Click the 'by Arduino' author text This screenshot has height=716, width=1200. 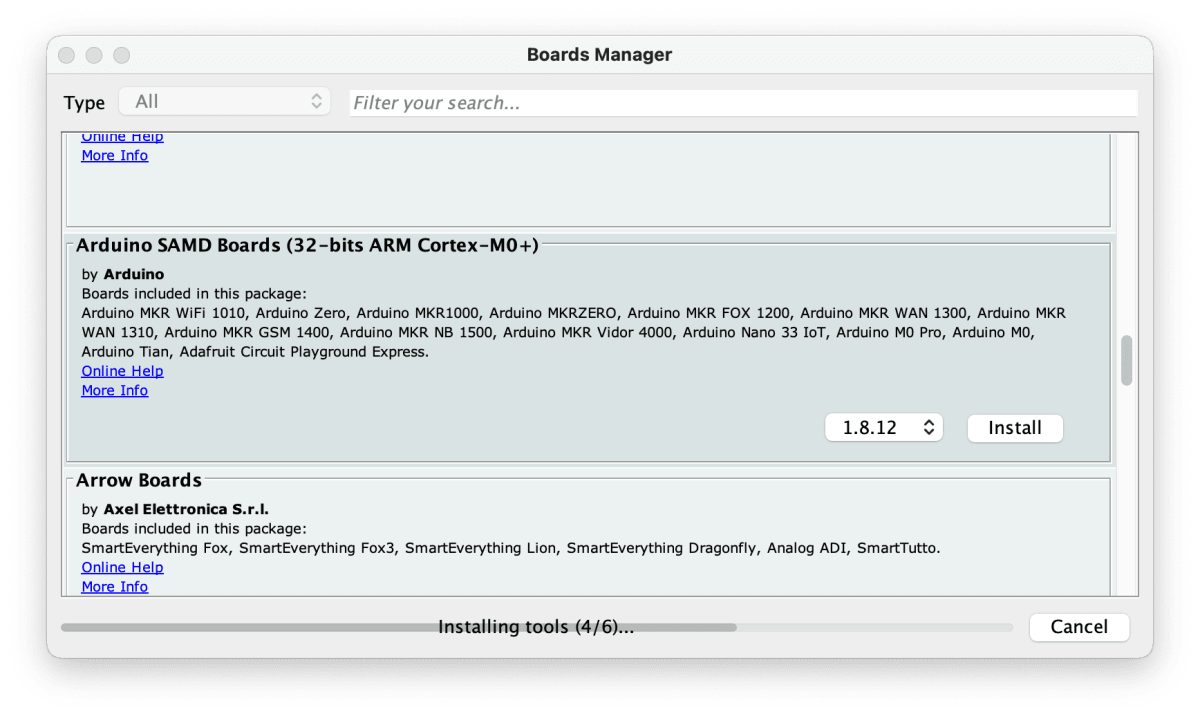click(x=122, y=274)
